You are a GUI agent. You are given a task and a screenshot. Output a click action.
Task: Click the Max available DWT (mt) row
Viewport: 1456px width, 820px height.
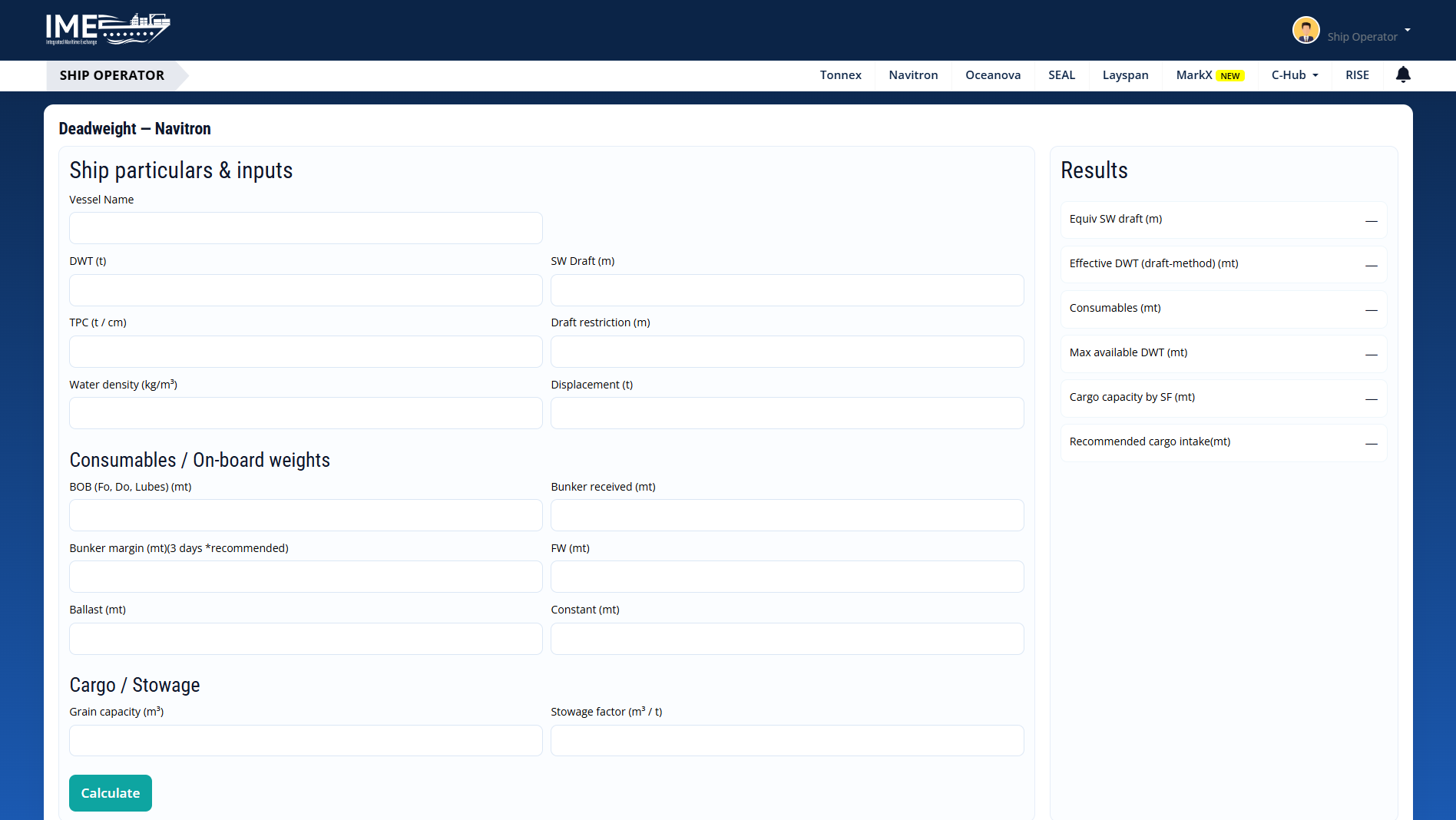coord(1223,353)
